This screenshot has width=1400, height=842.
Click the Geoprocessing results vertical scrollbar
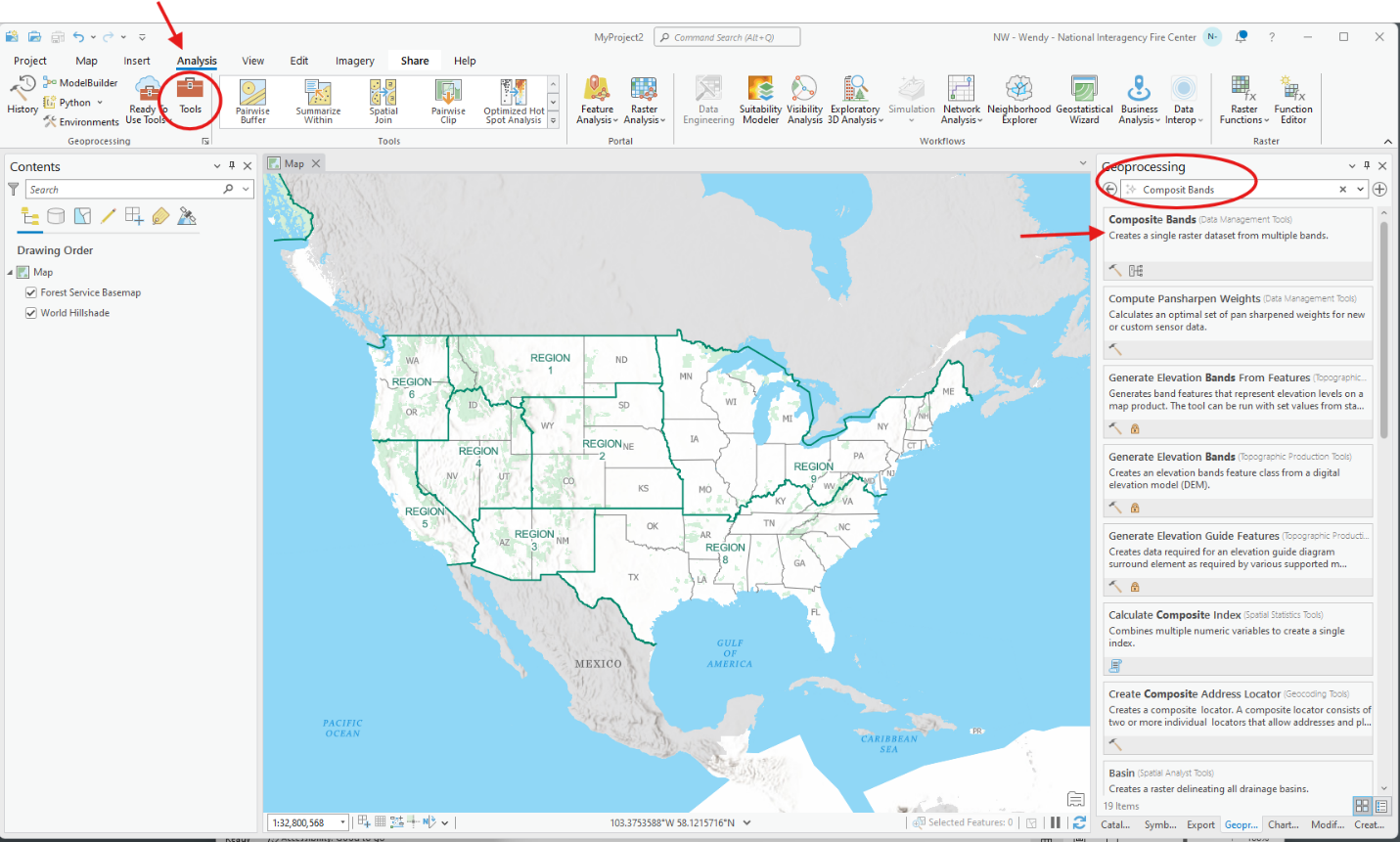pyautogui.click(x=1383, y=331)
